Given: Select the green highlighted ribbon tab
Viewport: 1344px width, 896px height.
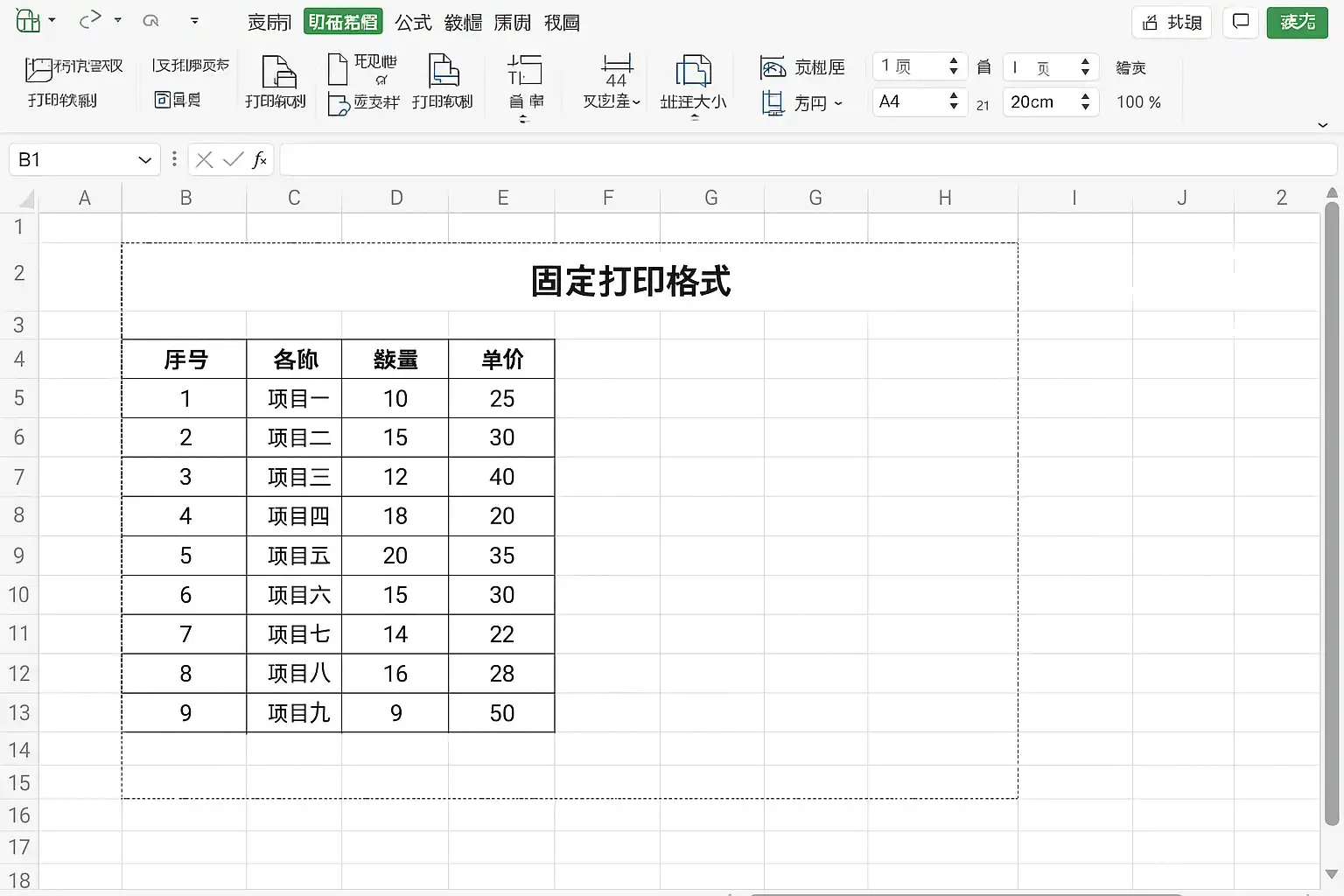Looking at the screenshot, I should (343, 22).
